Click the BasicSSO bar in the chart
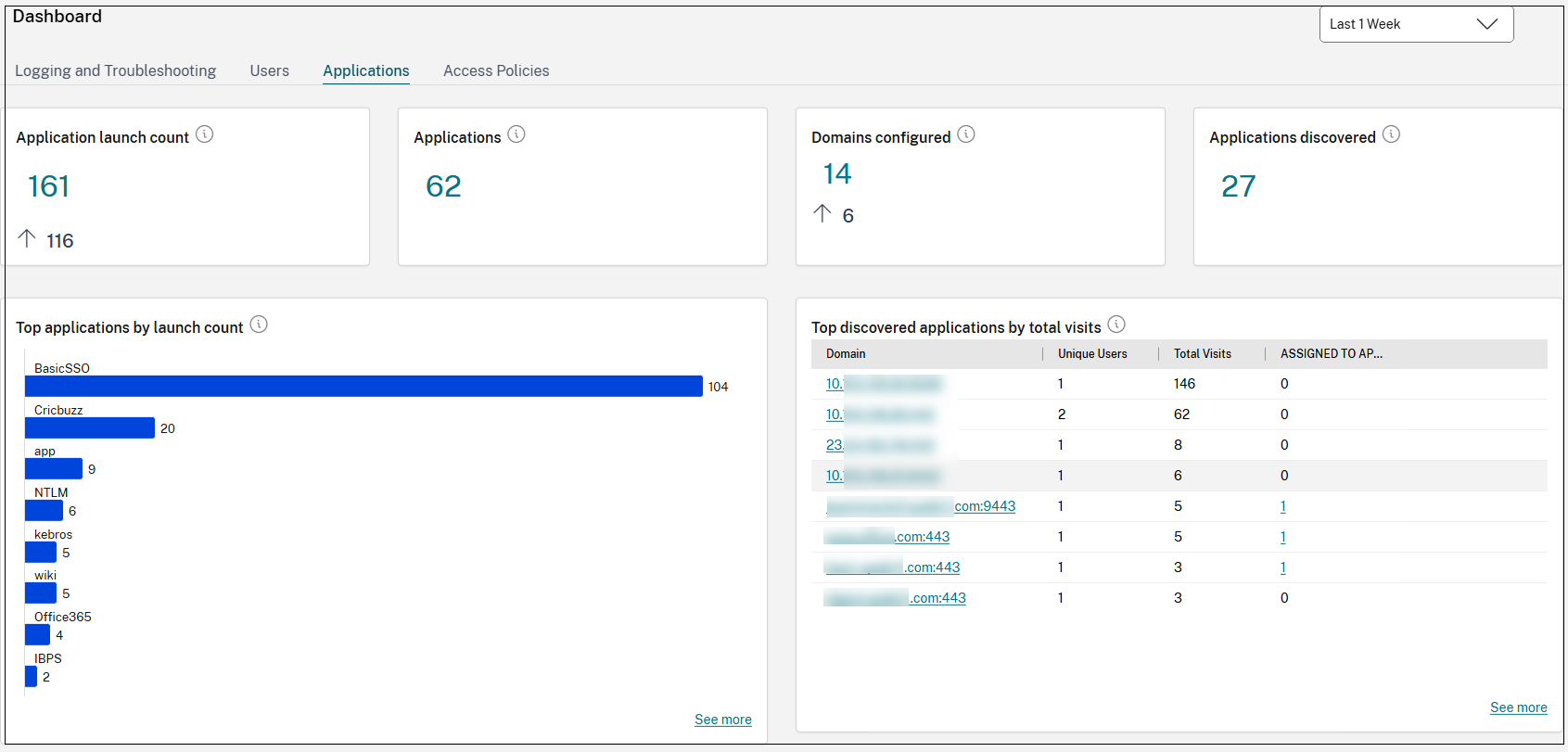1568x752 pixels. pyautogui.click(x=363, y=387)
